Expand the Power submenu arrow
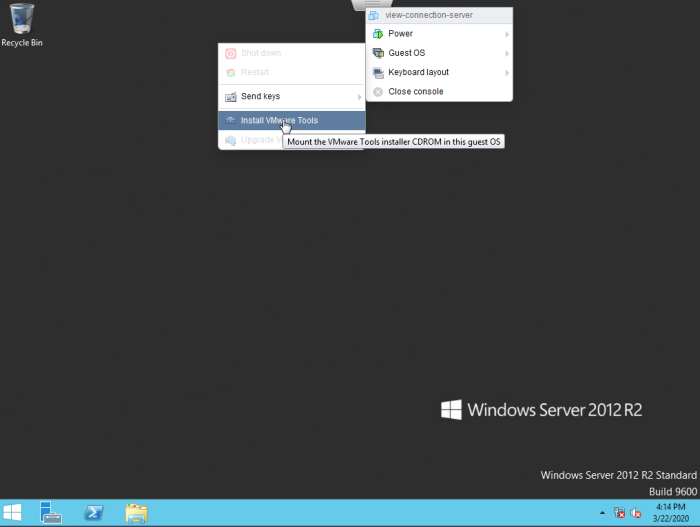700x527 pixels. pos(507,34)
